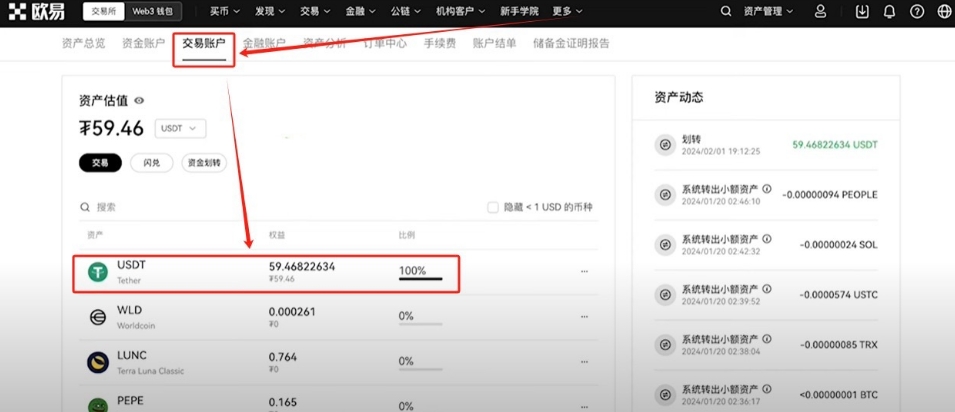The image size is (955, 412).
Task: Switch to 订单中心 tab
Action: 385,43
